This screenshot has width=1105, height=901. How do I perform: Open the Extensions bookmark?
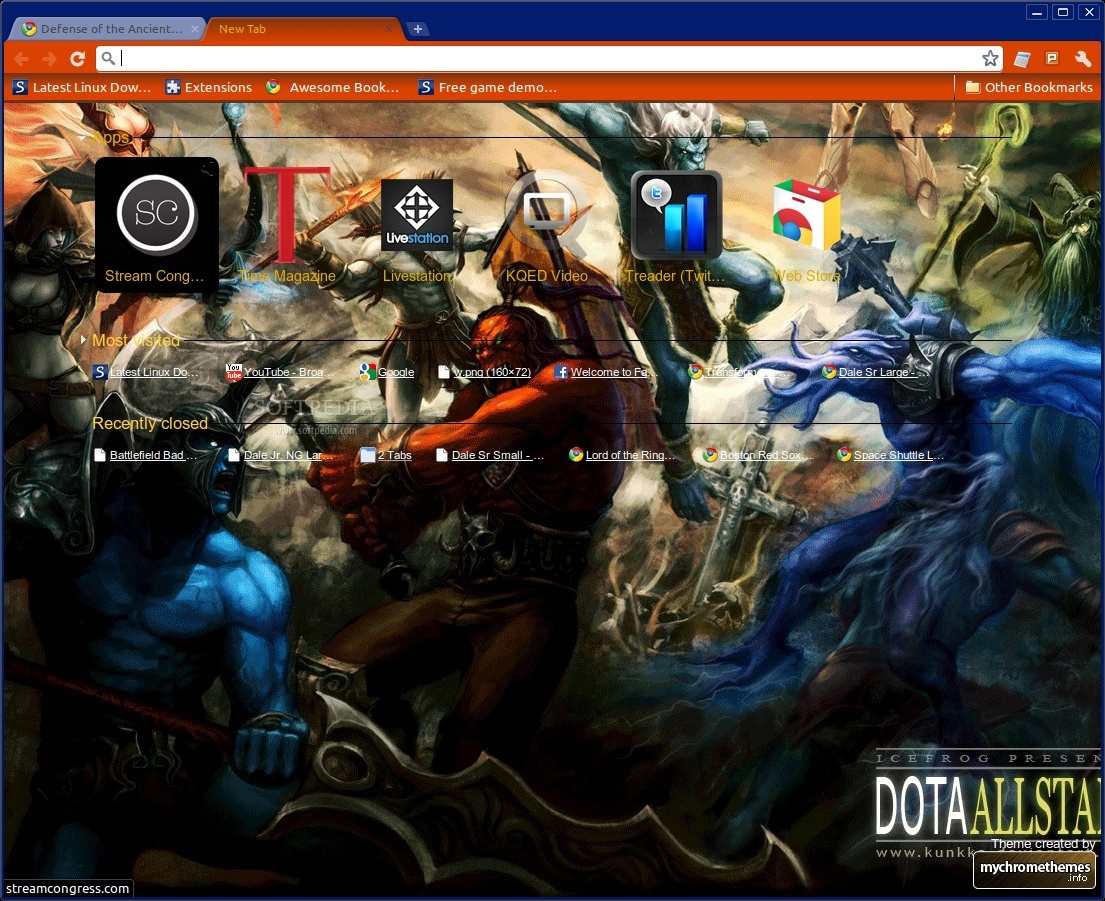209,87
